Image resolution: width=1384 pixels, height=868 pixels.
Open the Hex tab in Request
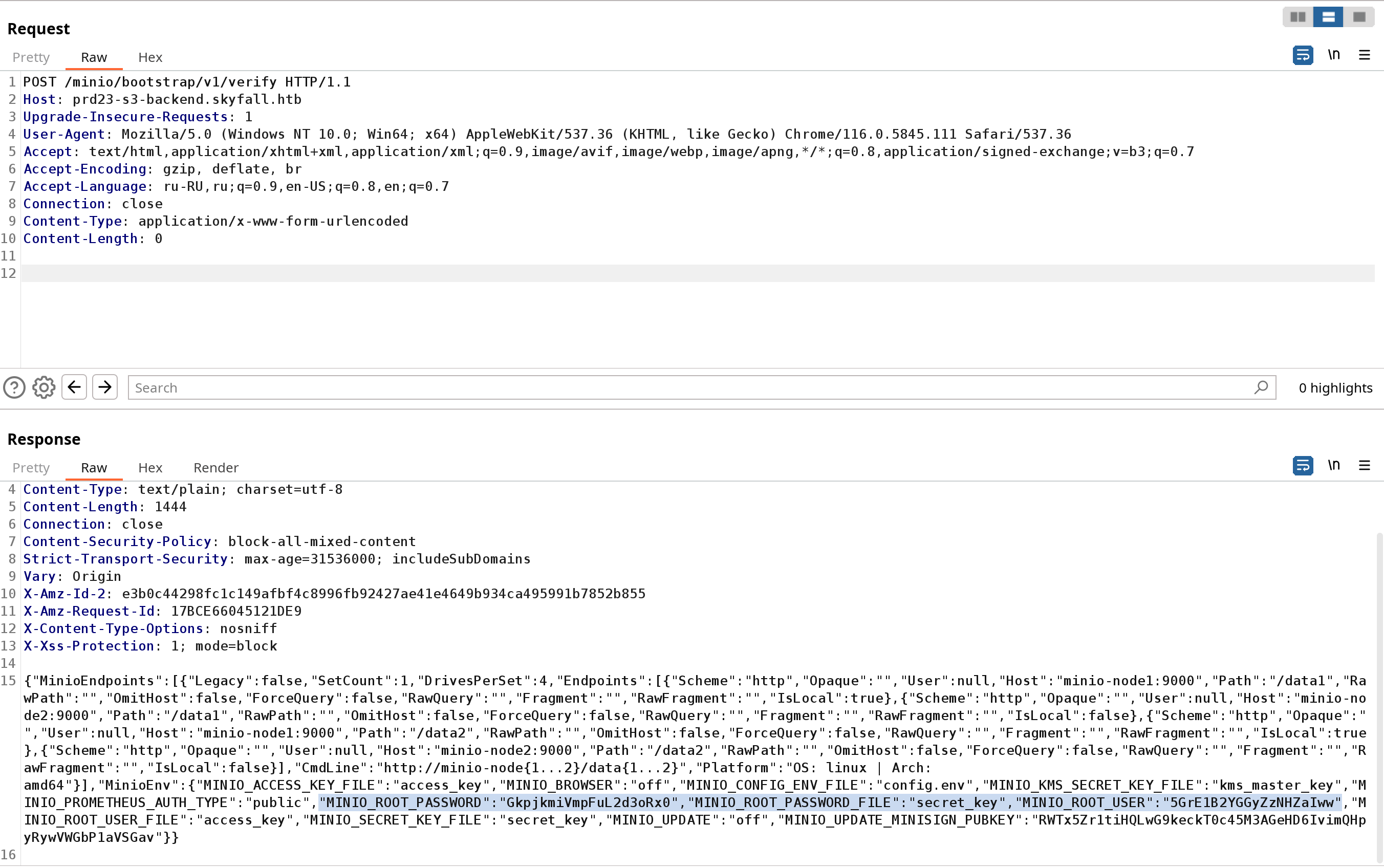[x=150, y=57]
